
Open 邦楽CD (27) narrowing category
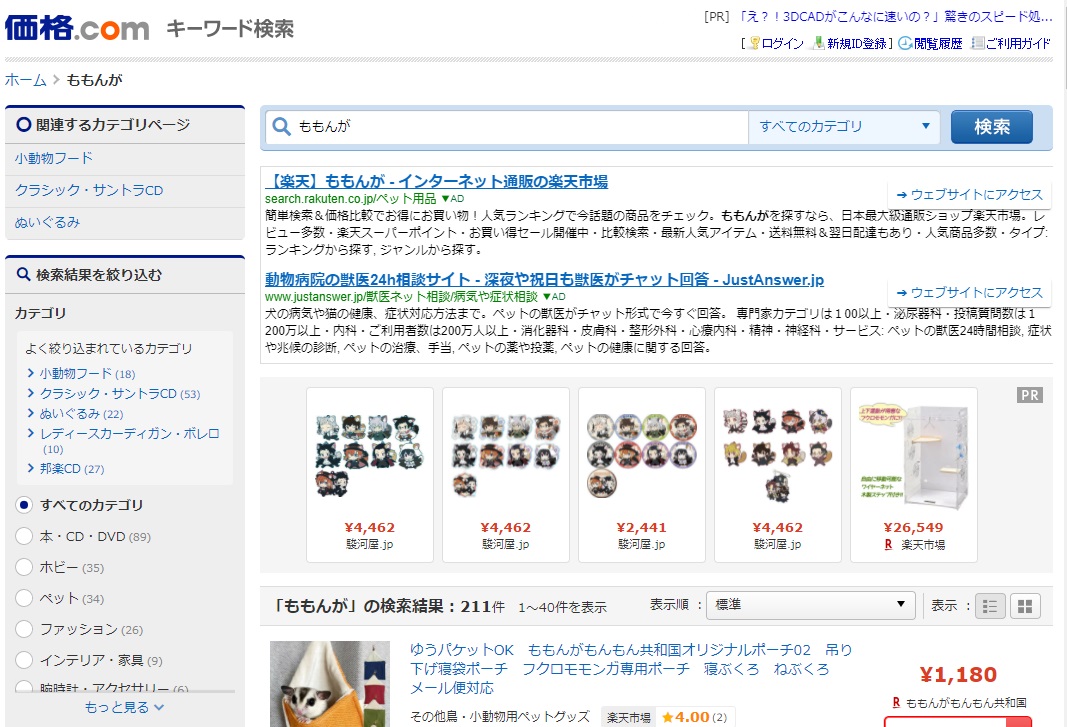coord(71,468)
